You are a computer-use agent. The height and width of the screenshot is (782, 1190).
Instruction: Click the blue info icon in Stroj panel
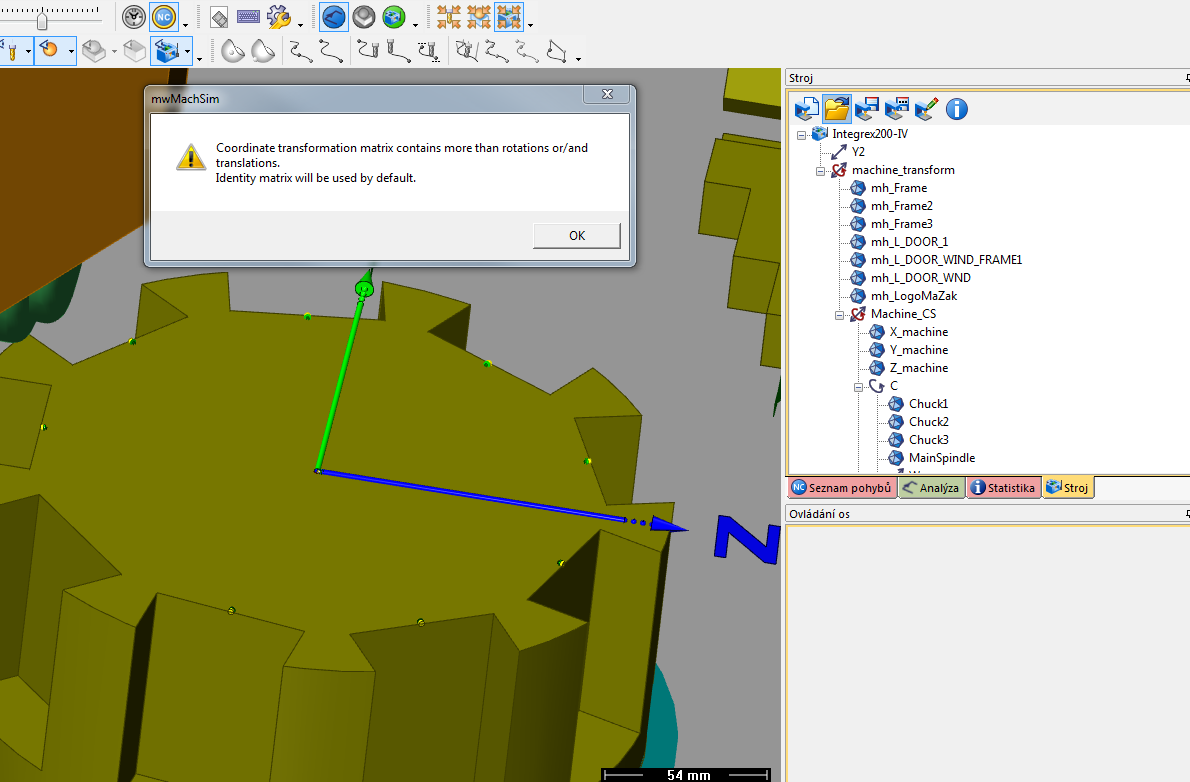pos(957,108)
